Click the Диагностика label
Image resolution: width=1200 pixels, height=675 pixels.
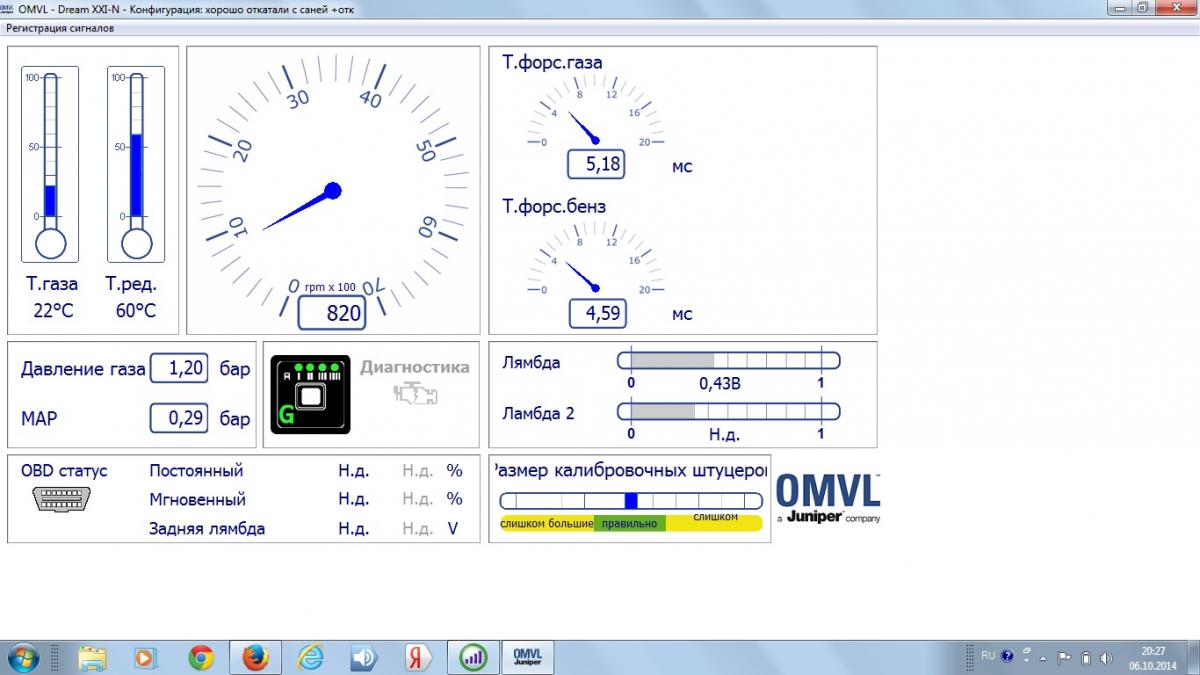point(414,367)
